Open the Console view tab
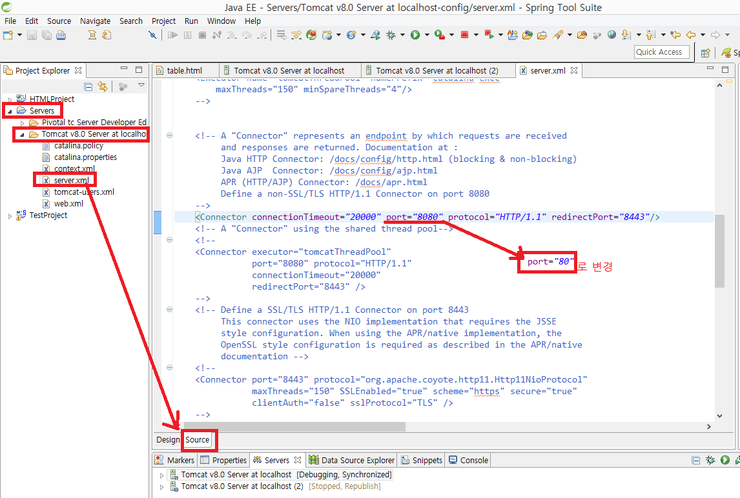The height and width of the screenshot is (498, 740). pos(473,460)
